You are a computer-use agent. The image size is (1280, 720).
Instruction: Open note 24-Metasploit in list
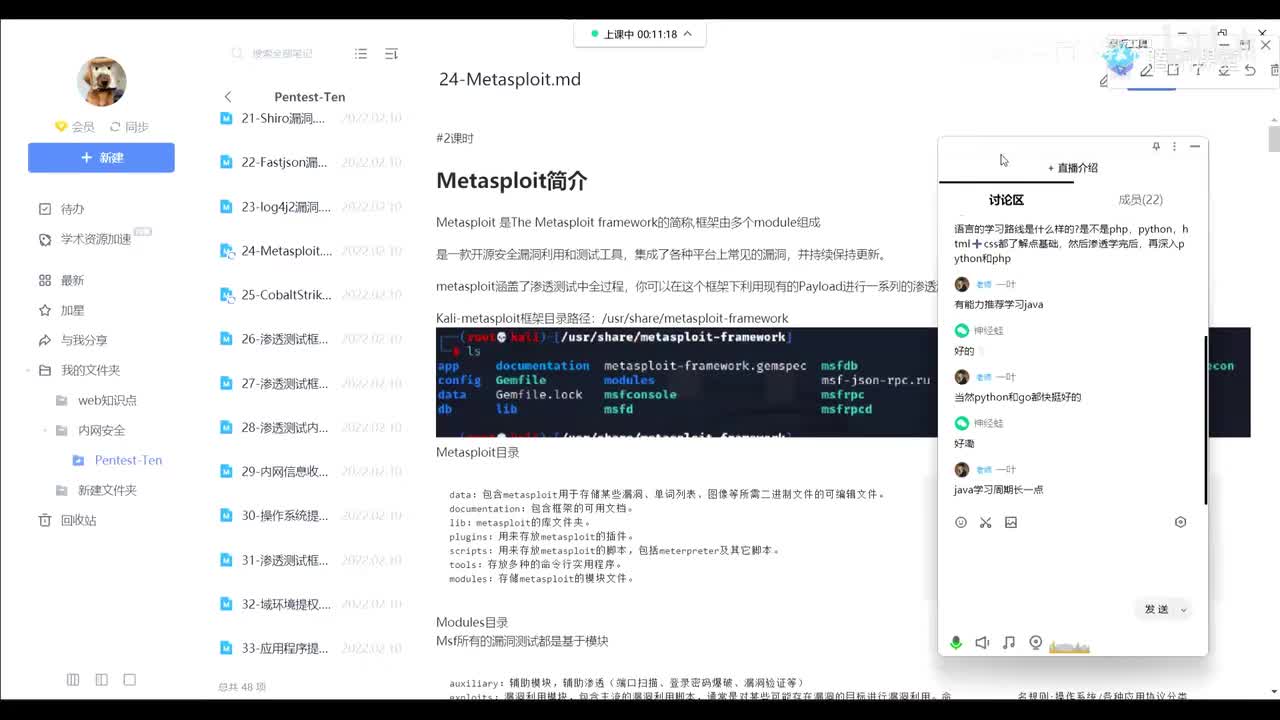(x=310, y=251)
